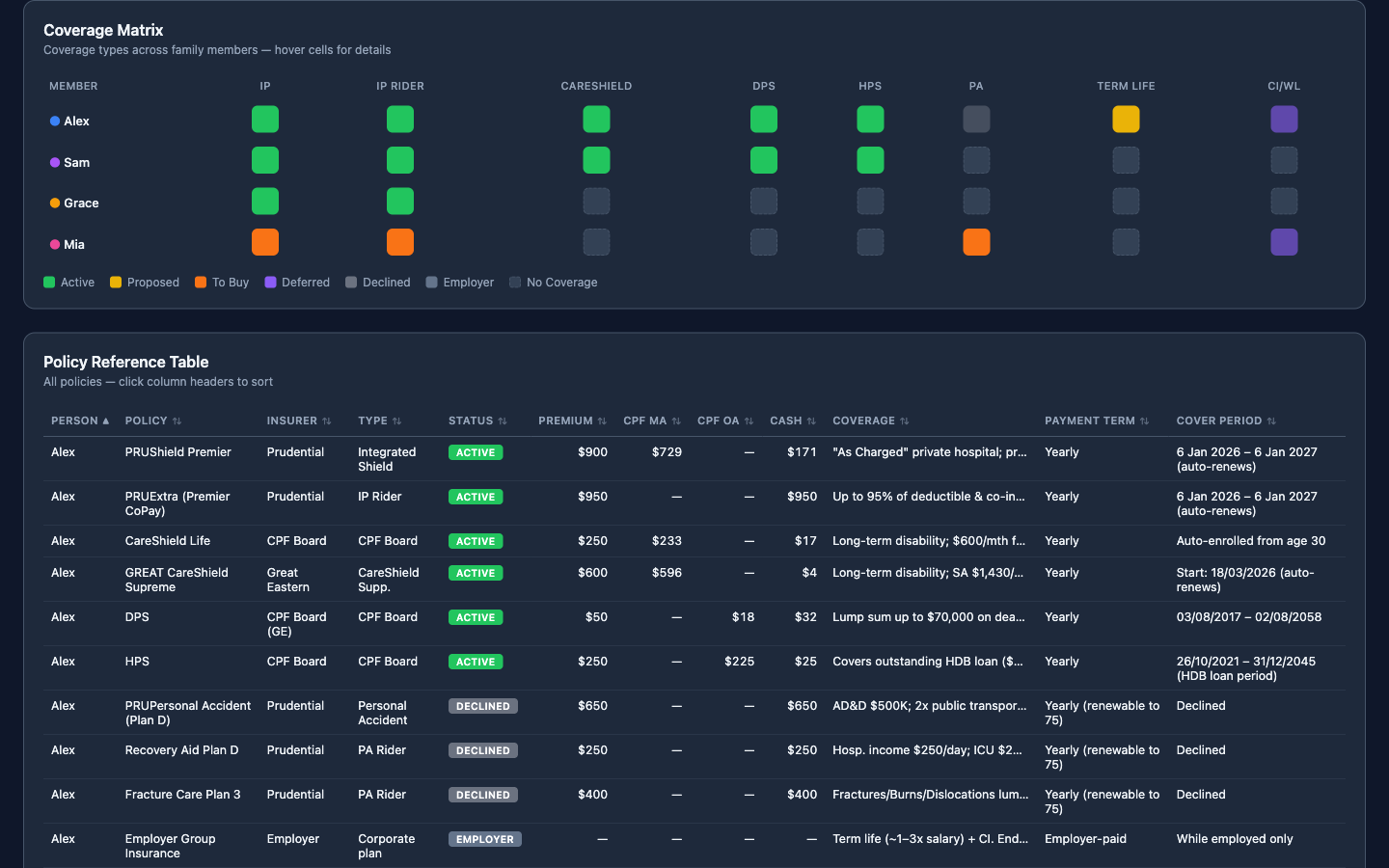Click Alex's purple CI/WL deferred cell
The image size is (1389, 868).
[1284, 120]
